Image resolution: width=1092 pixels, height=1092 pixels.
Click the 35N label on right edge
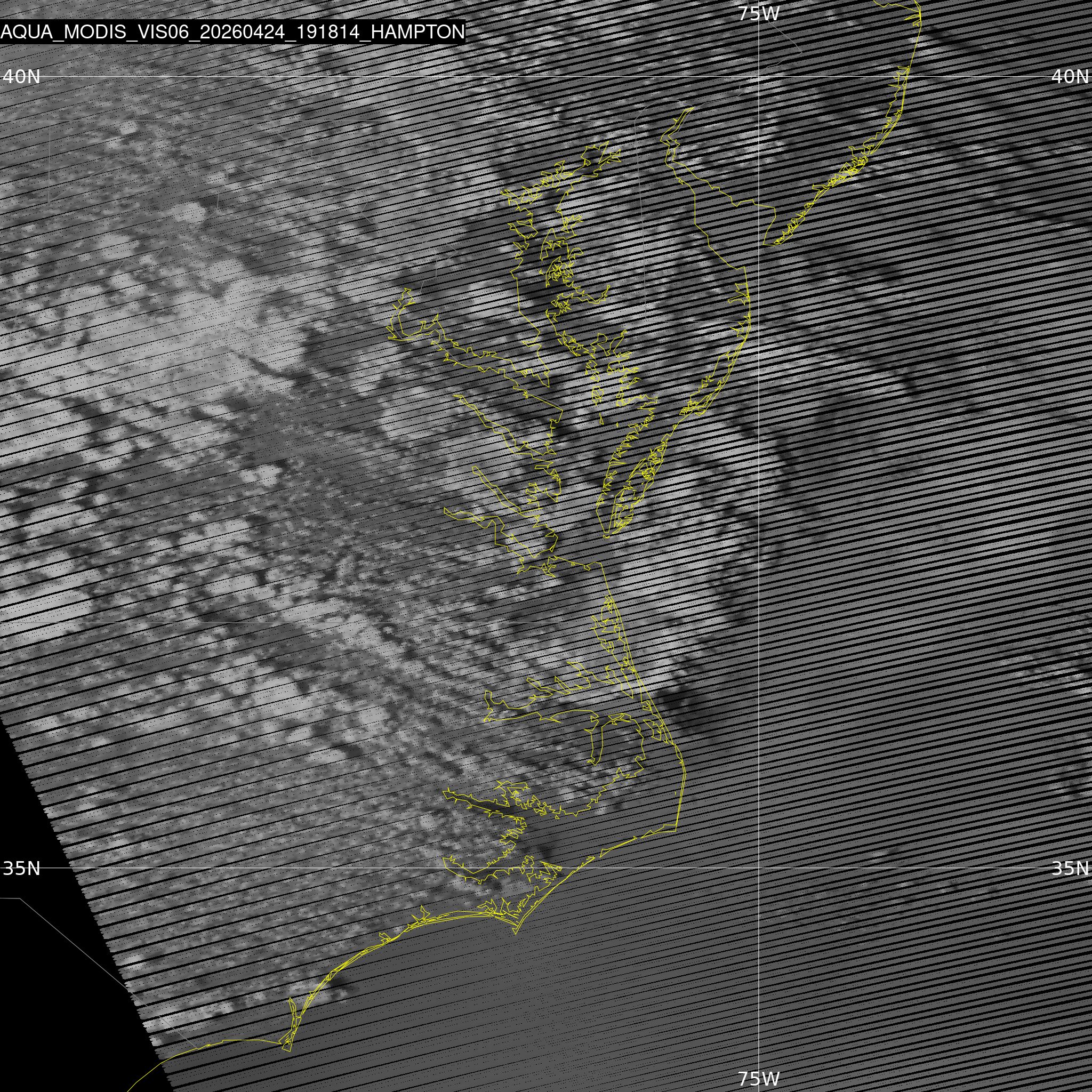tap(1070, 868)
